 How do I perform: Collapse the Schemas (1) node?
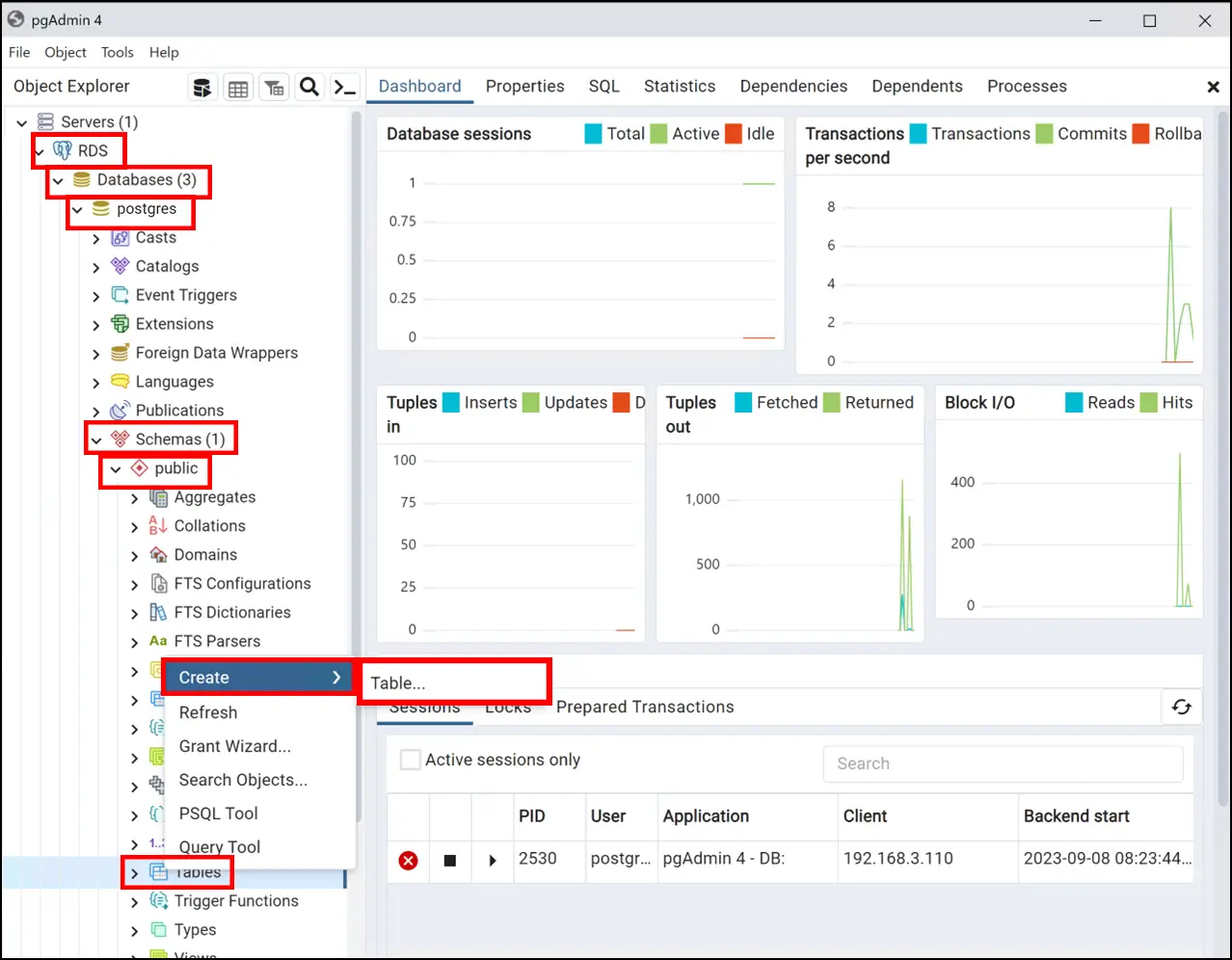tap(96, 440)
